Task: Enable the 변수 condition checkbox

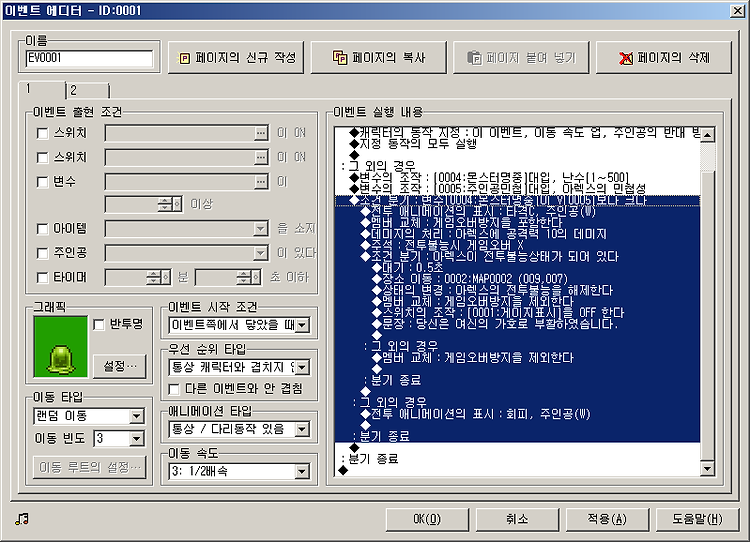Action: coord(43,182)
